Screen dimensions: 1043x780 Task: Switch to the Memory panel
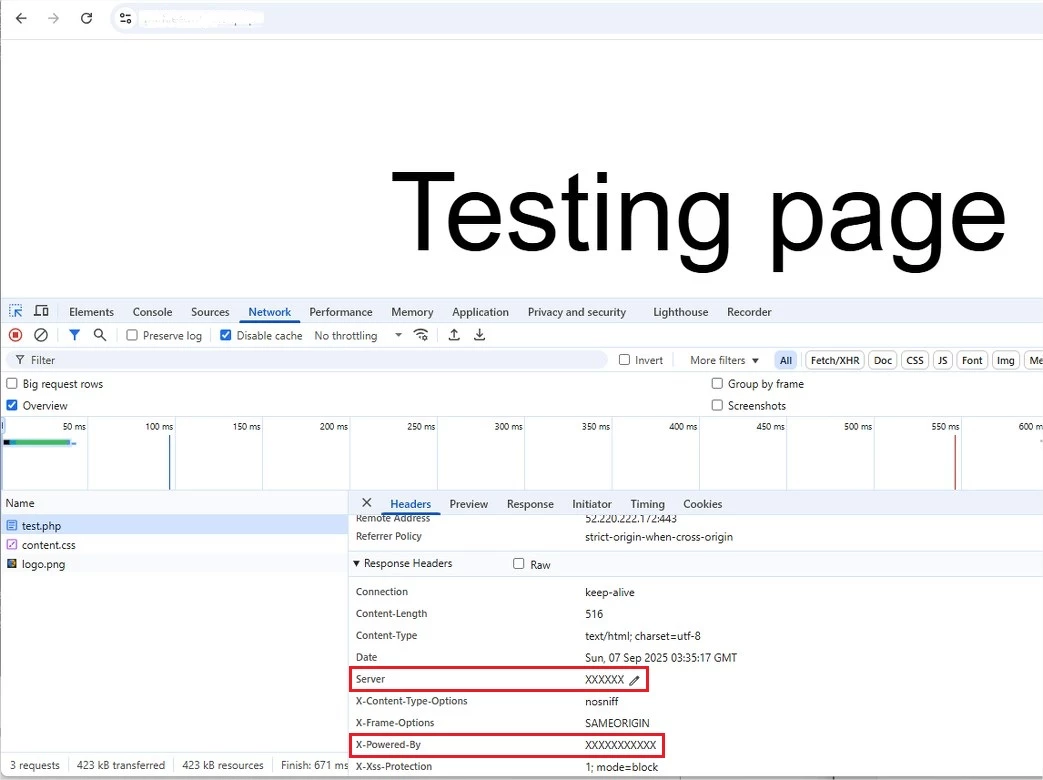(412, 312)
